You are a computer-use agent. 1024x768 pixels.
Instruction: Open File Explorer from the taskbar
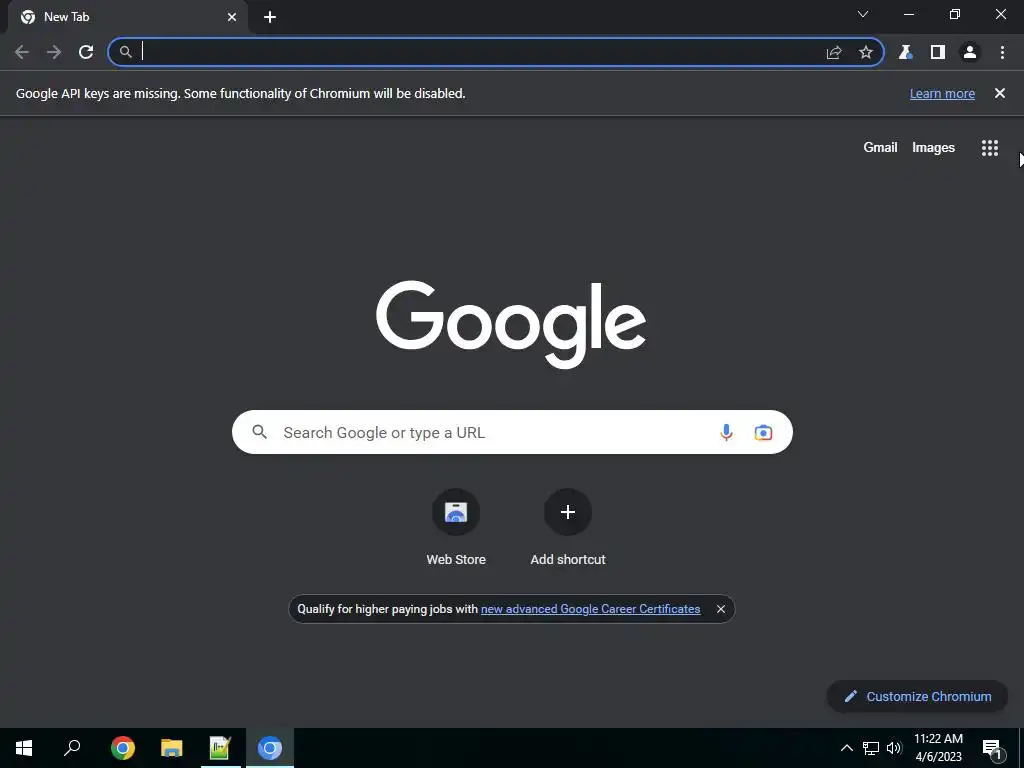point(172,748)
